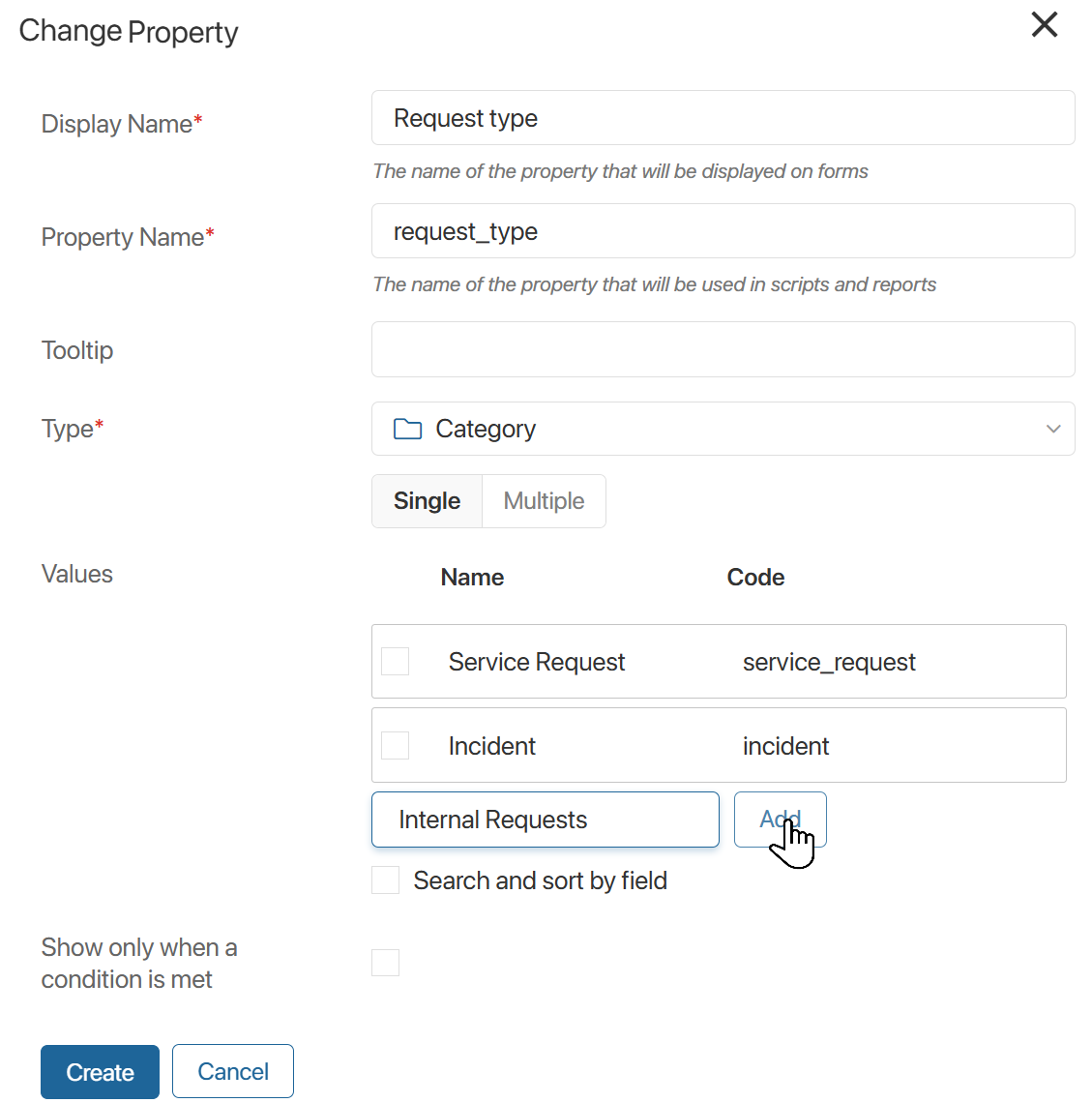The height and width of the screenshot is (1103, 1092).
Task: Click into the empty Tooltip field
Action: 723,349
